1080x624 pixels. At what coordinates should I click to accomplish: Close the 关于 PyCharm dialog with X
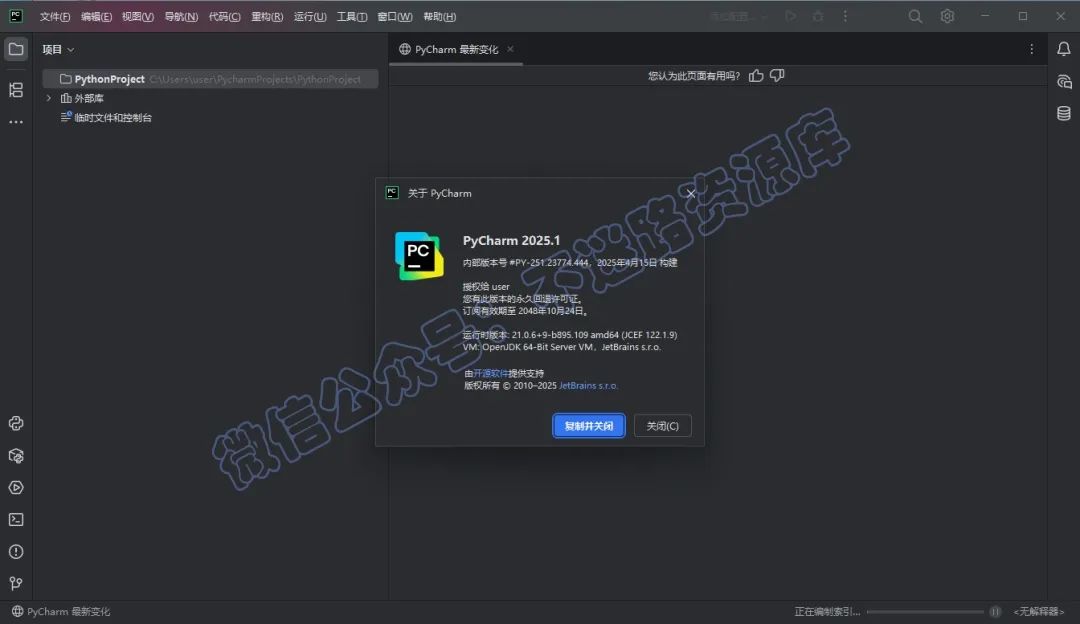coord(691,194)
